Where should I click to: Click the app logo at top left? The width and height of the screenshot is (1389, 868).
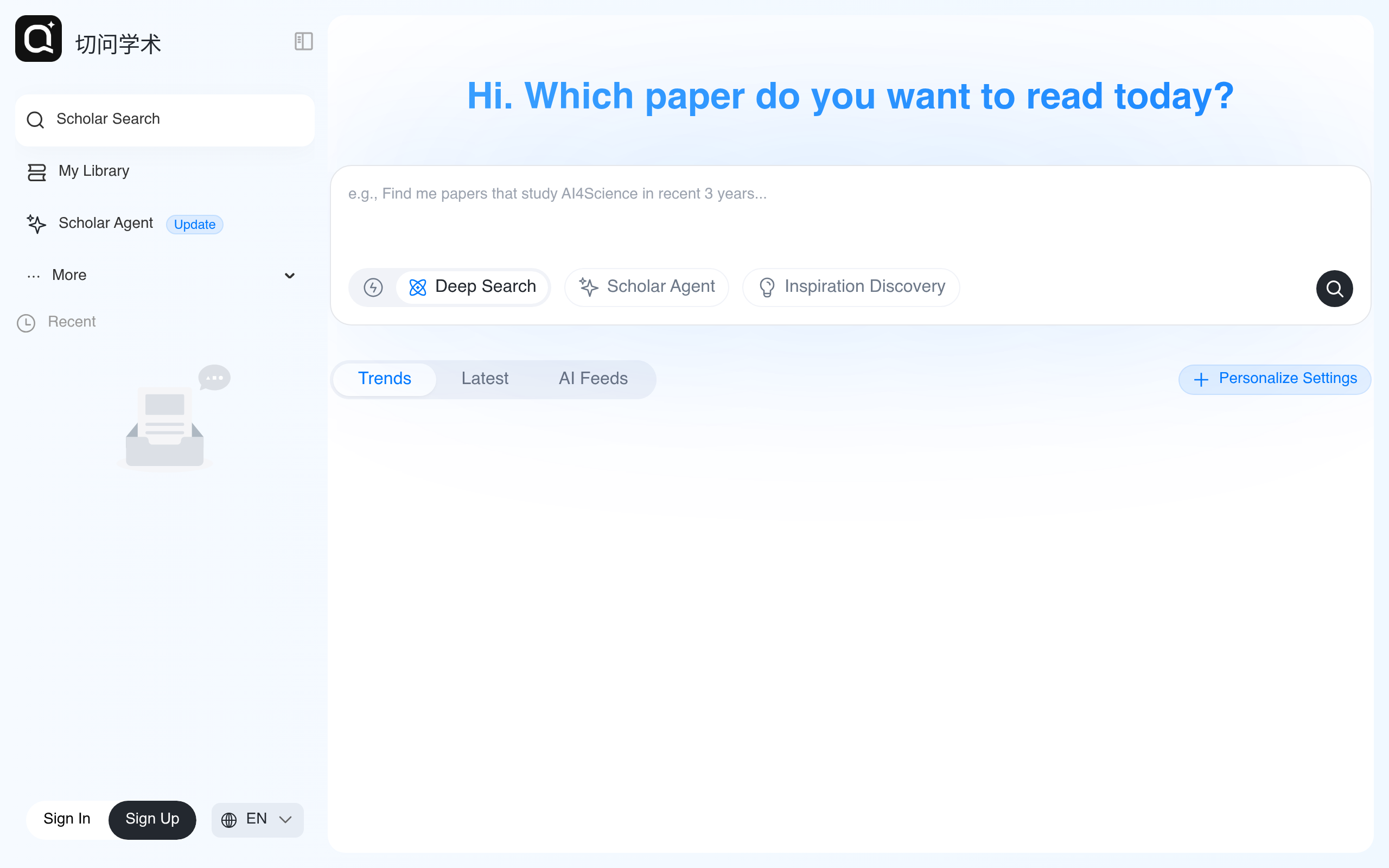(x=39, y=39)
